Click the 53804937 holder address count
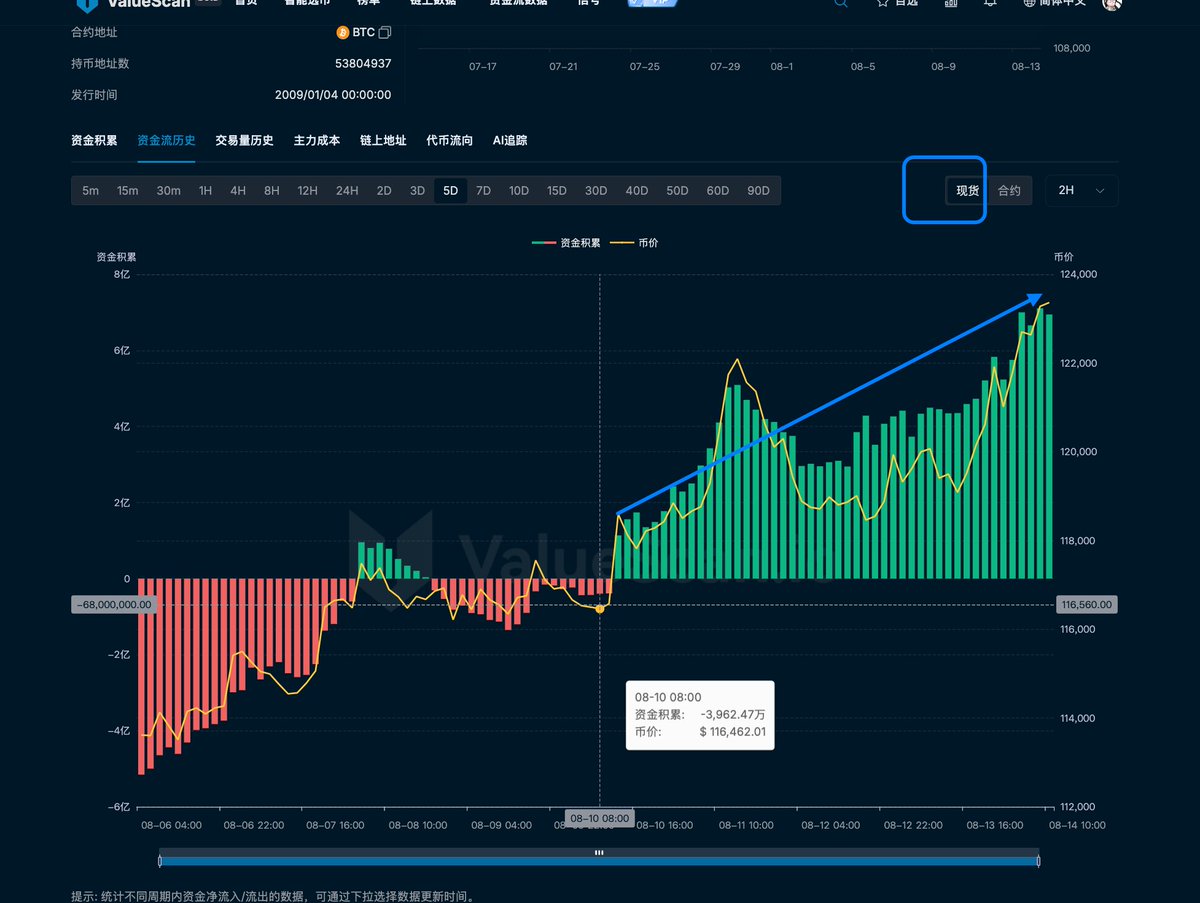 pyautogui.click(x=363, y=64)
